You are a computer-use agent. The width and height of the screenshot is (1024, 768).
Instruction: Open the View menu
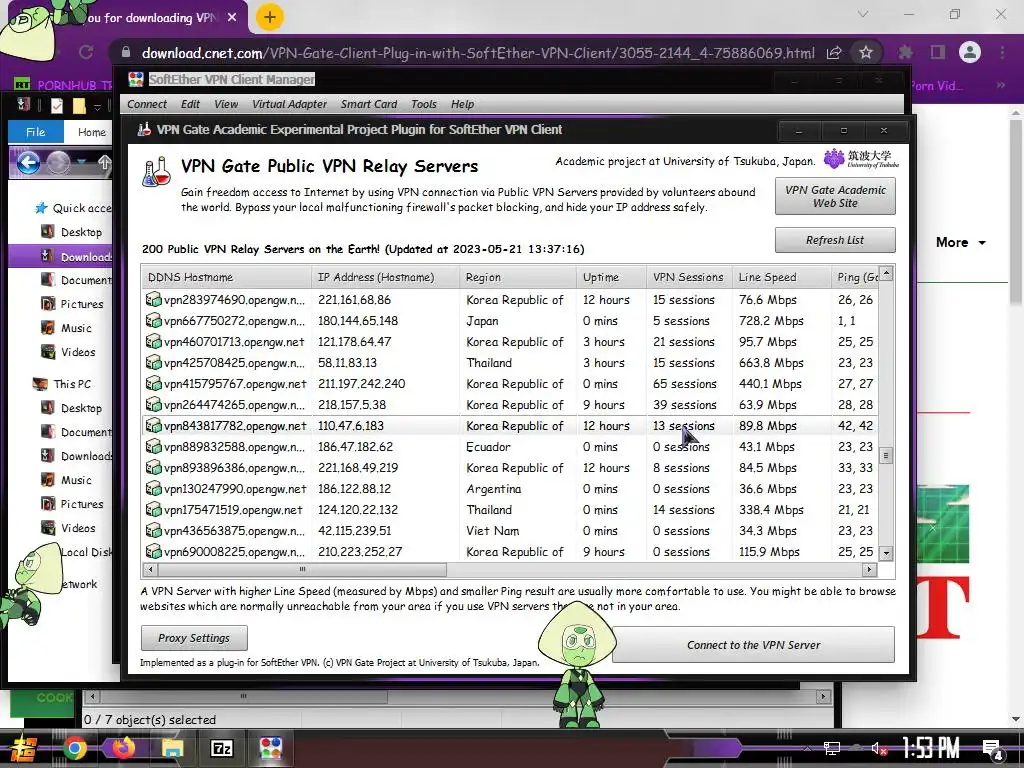(x=226, y=104)
